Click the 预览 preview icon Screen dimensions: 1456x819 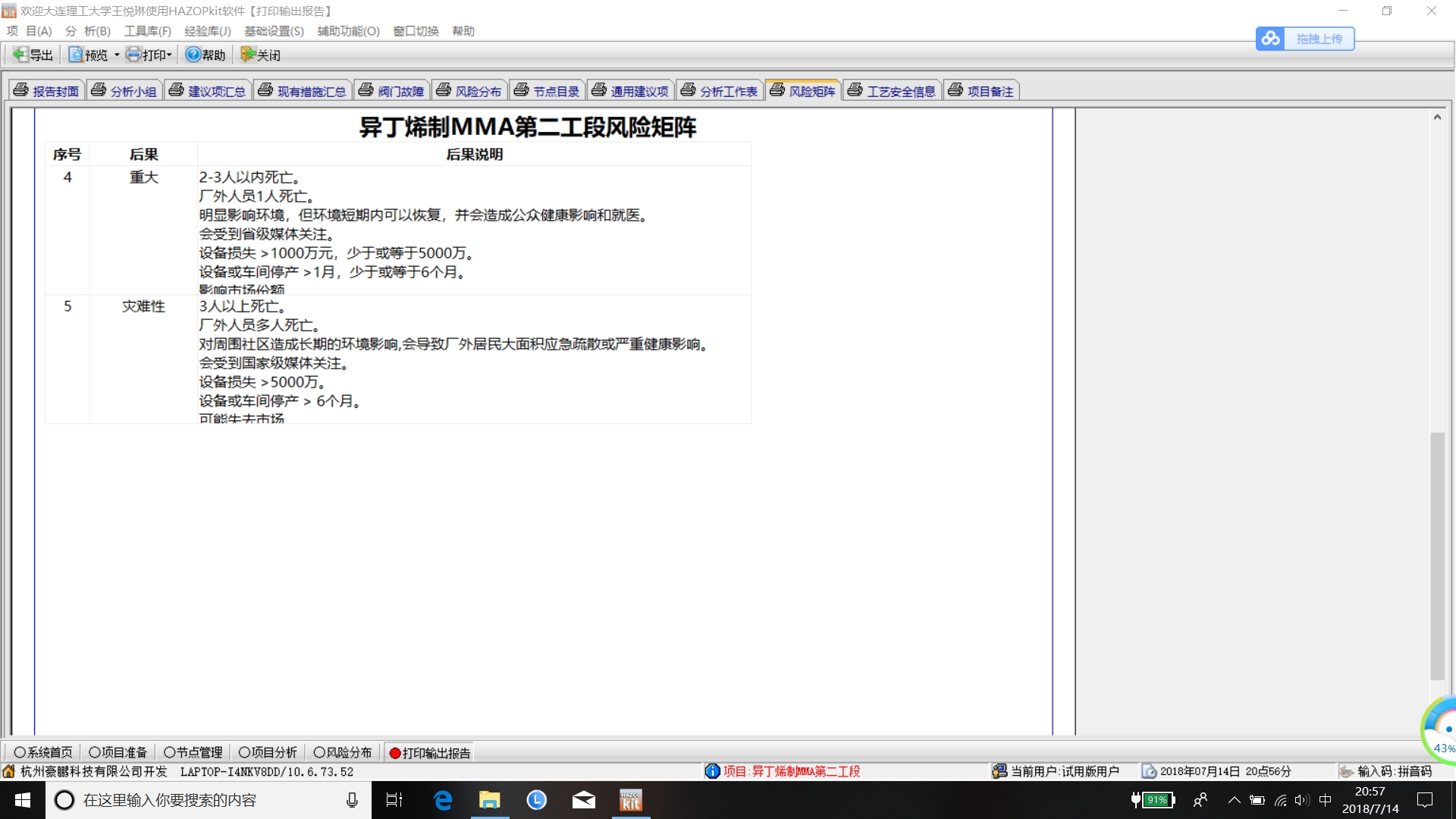76,55
